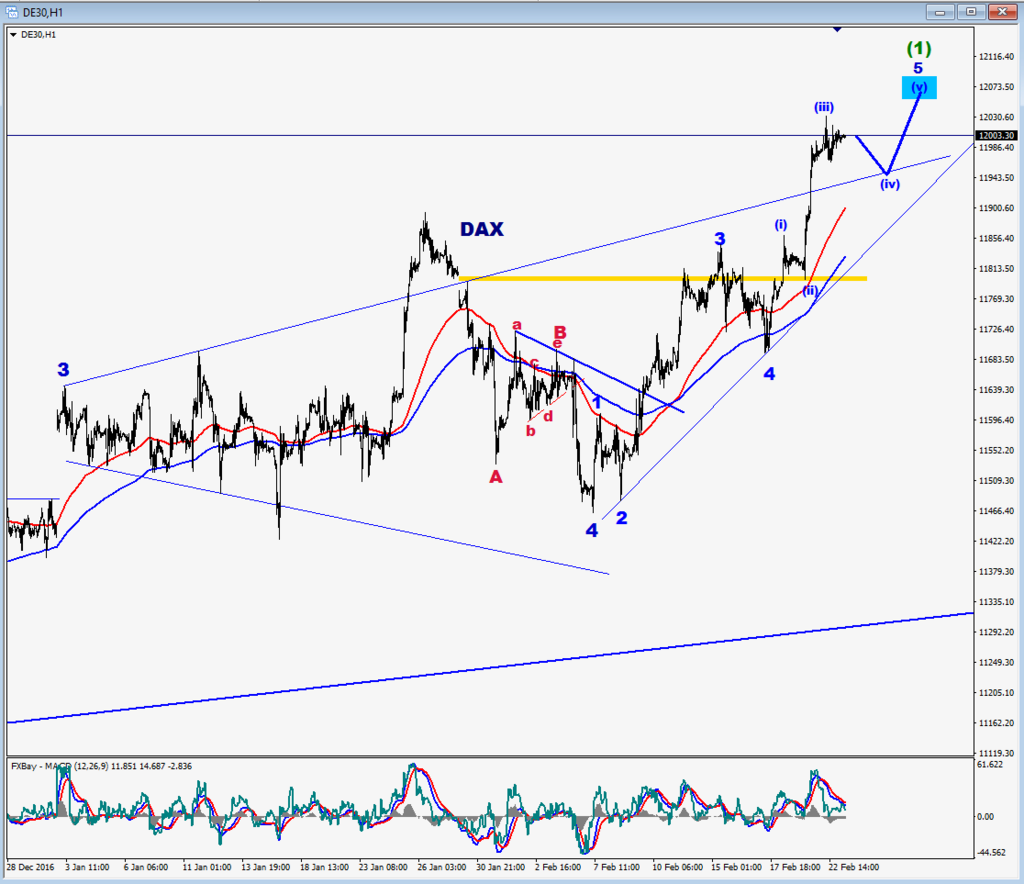
Task: Select the (i) wave label
Action: 780,225
